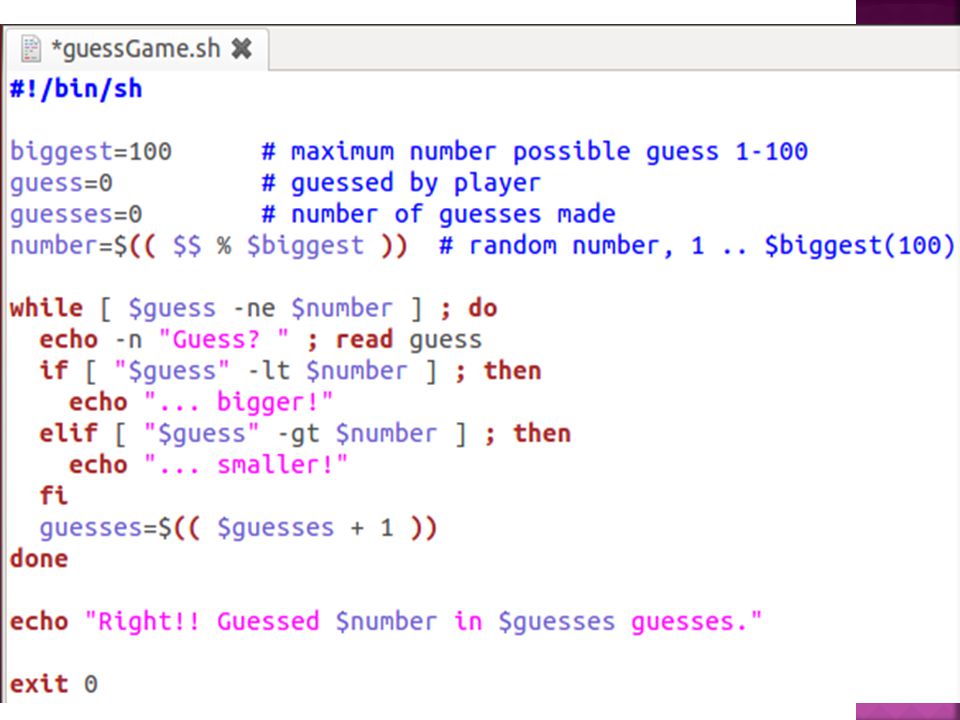This screenshot has height=720, width=960.
Task: Click the '-ne' operator on the while line
Action: click(x=253, y=308)
